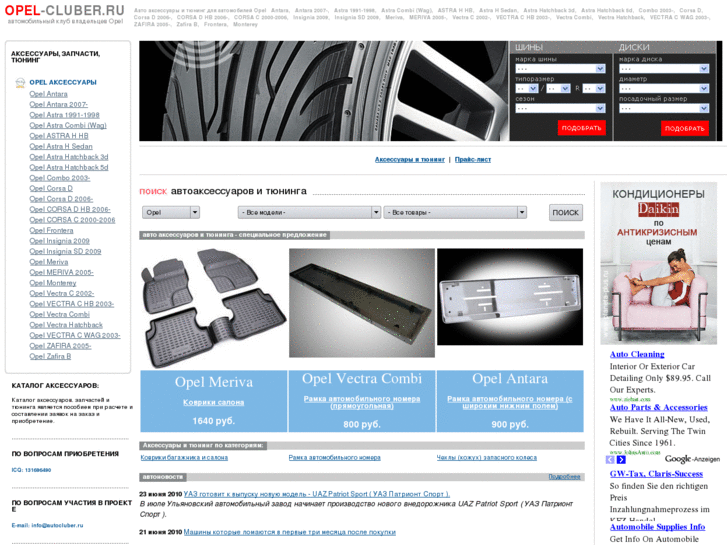Open Opel Astra H Sedan link

tap(61, 147)
